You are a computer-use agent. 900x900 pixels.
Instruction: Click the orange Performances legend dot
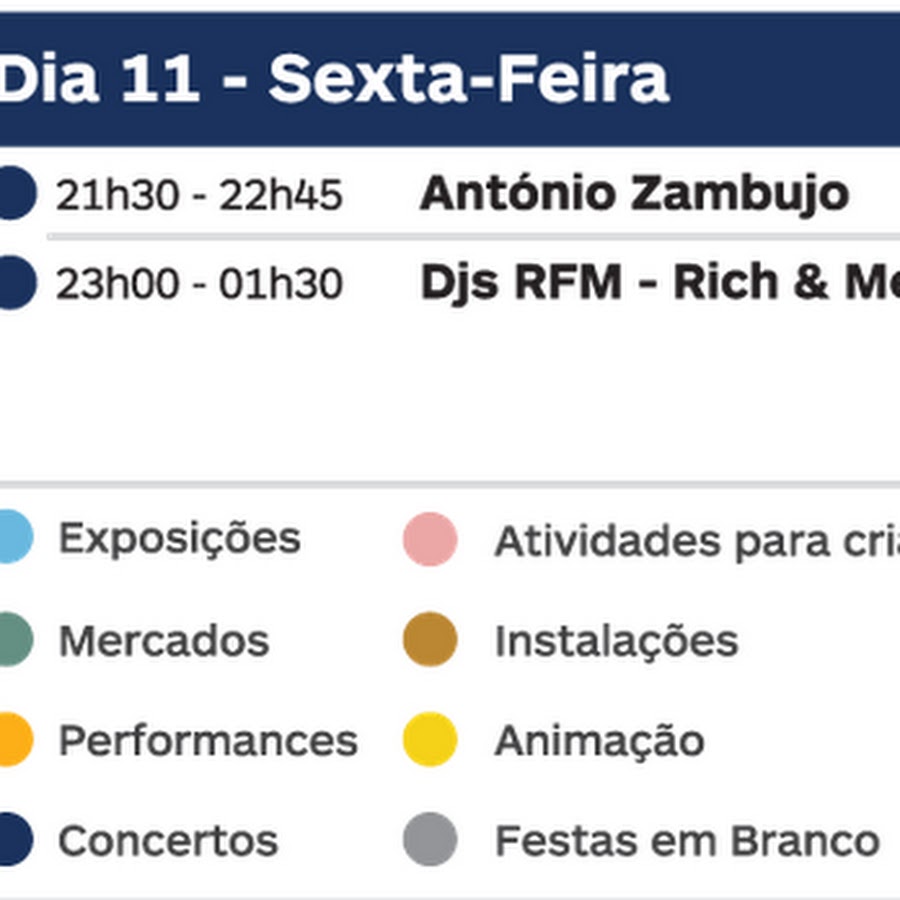(13, 739)
